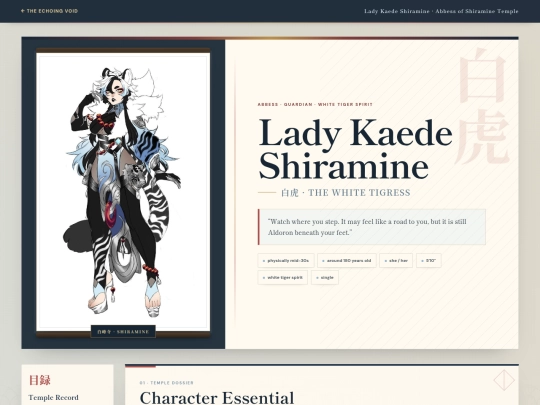Click the diamond icon in section card corner

[x=504, y=380]
